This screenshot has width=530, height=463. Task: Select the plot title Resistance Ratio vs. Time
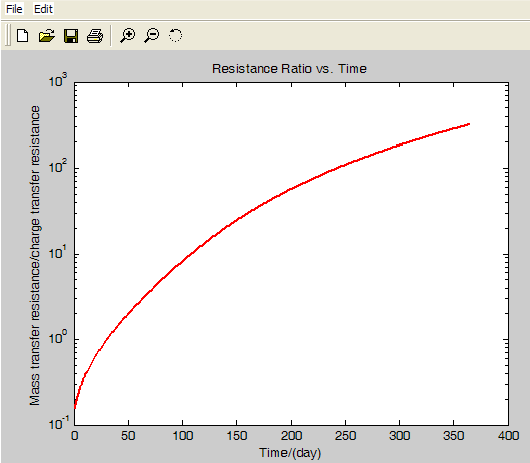pos(289,69)
